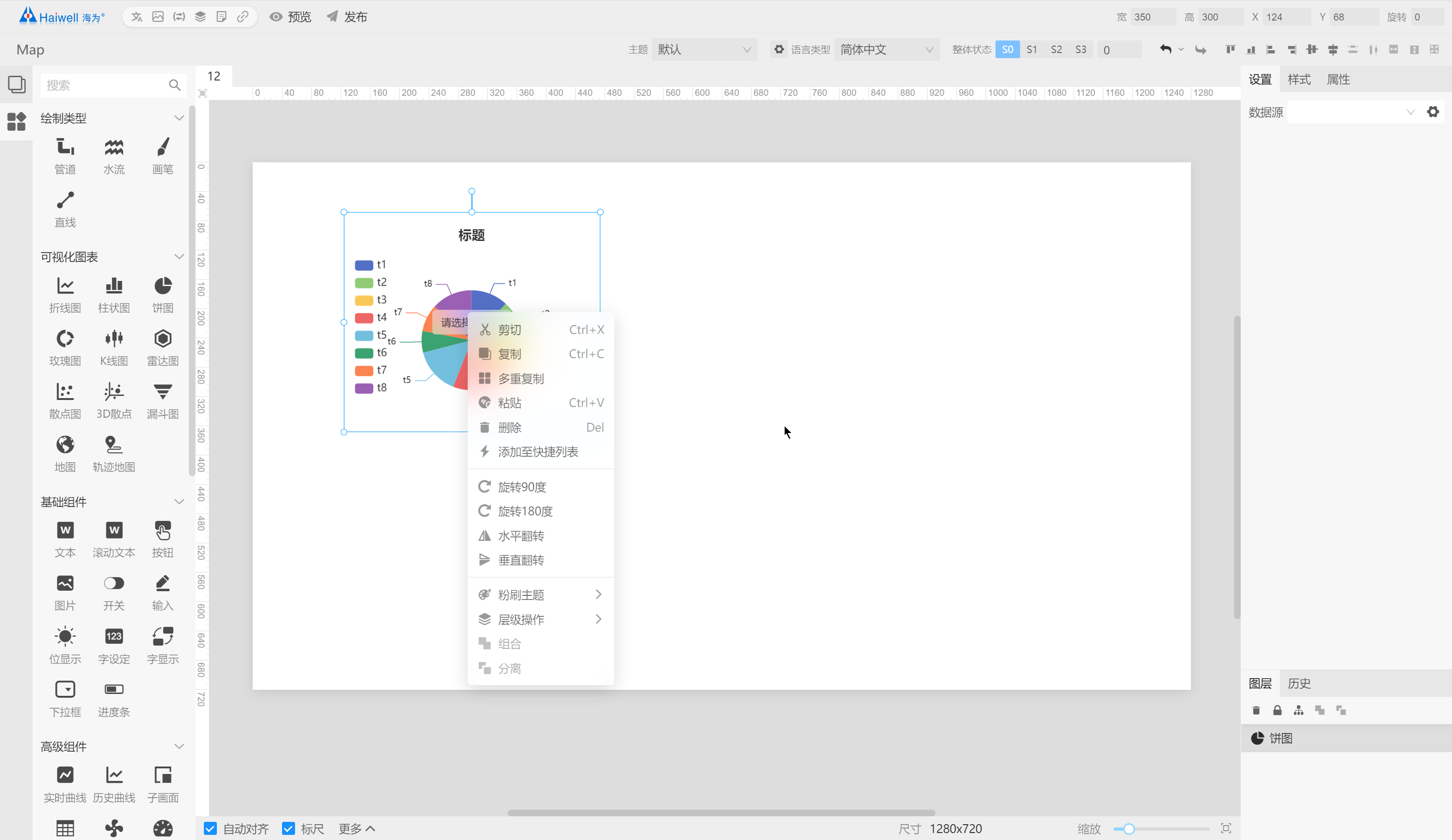The width and height of the screenshot is (1452, 840).
Task: Insert a 文本 text component
Action: click(65, 539)
